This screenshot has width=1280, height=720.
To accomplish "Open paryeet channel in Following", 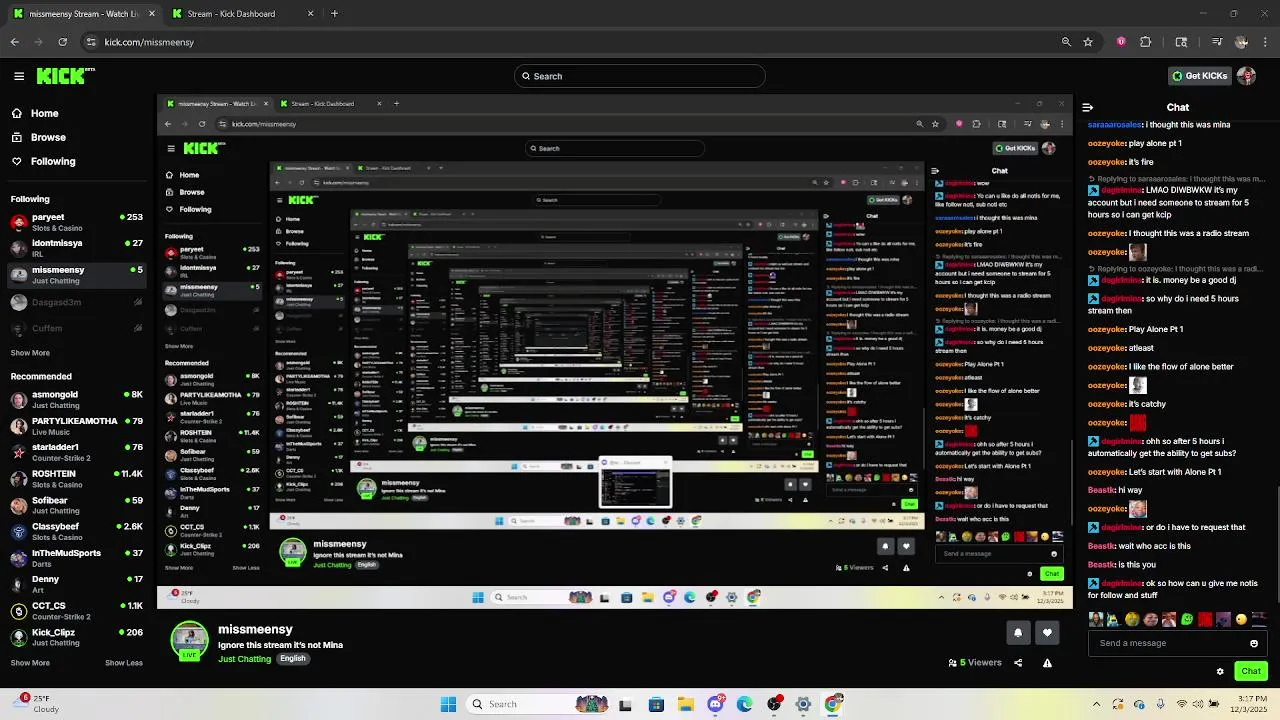I will point(76,222).
